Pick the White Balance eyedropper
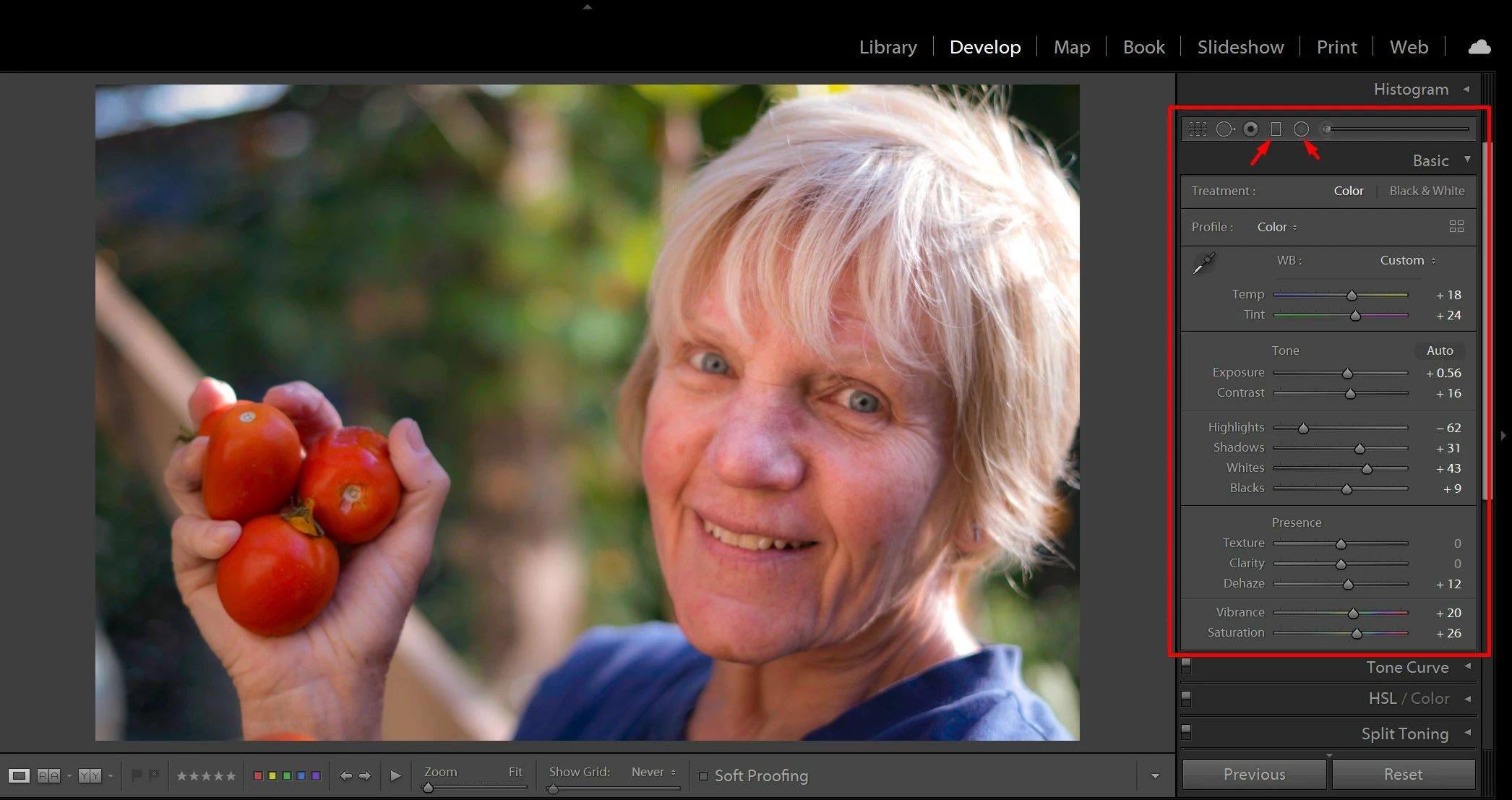The height and width of the screenshot is (800, 1512). pos(1203,263)
